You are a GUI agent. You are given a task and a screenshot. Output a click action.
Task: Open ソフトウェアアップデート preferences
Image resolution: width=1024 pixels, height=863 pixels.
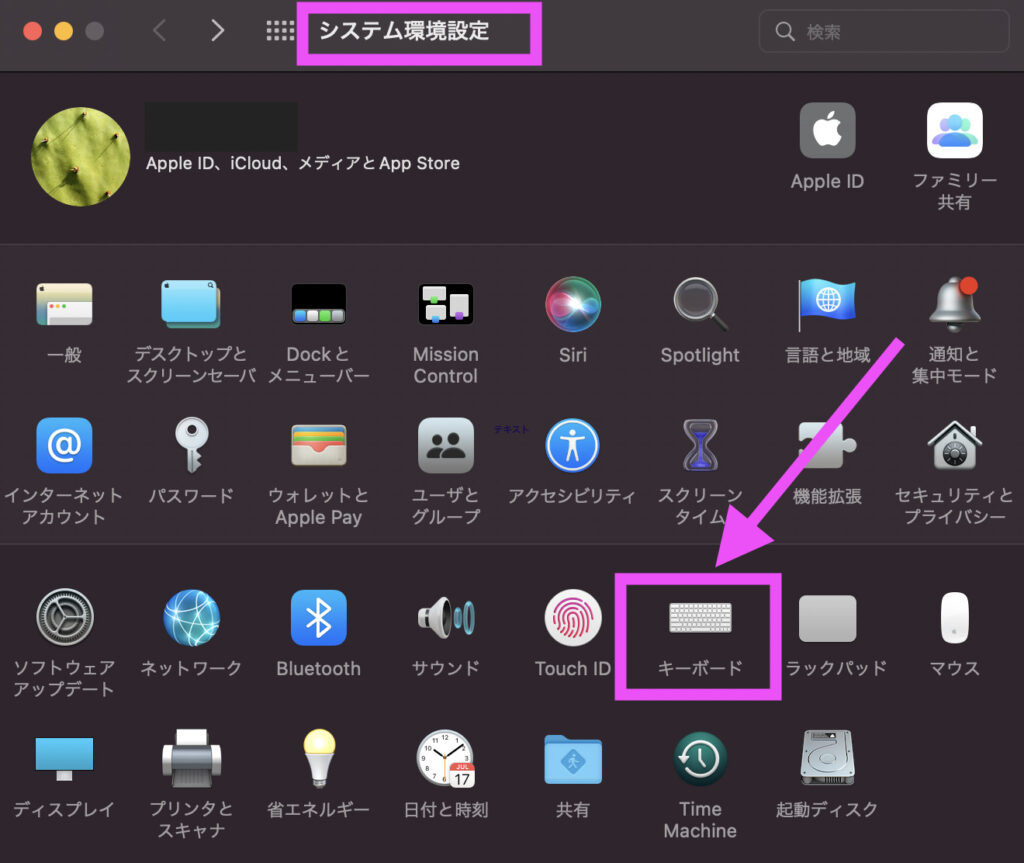(x=64, y=618)
